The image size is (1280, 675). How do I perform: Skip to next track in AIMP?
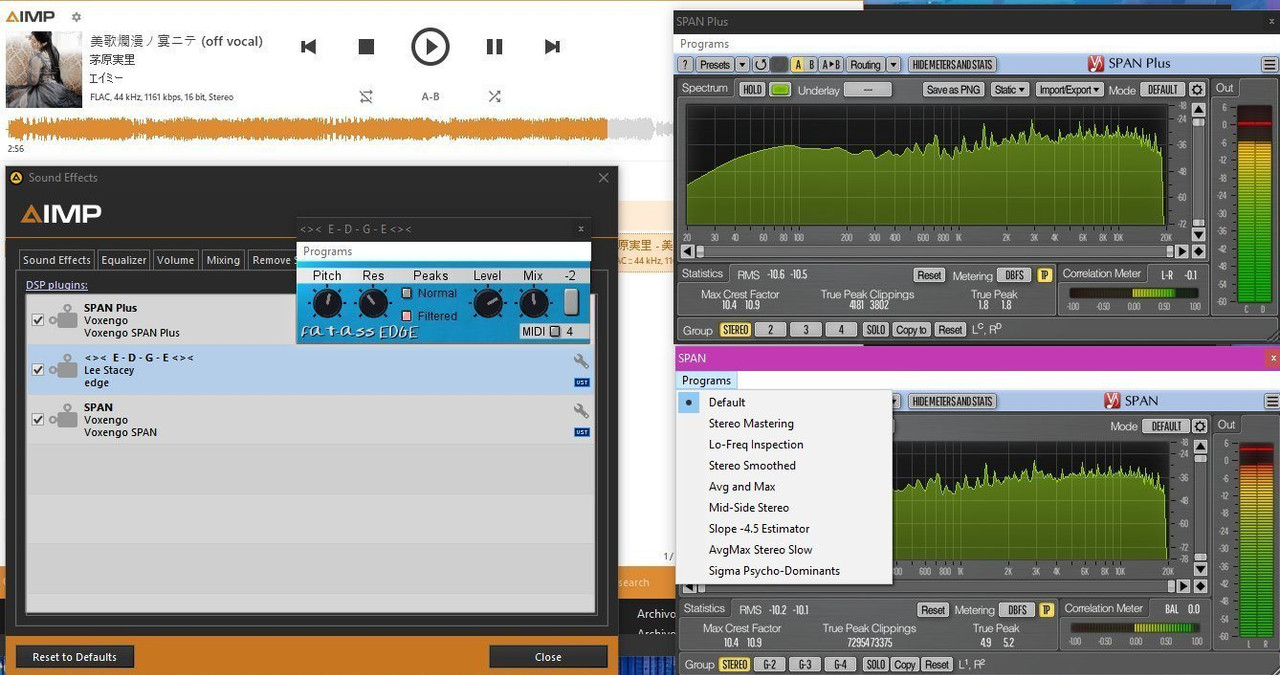click(552, 46)
